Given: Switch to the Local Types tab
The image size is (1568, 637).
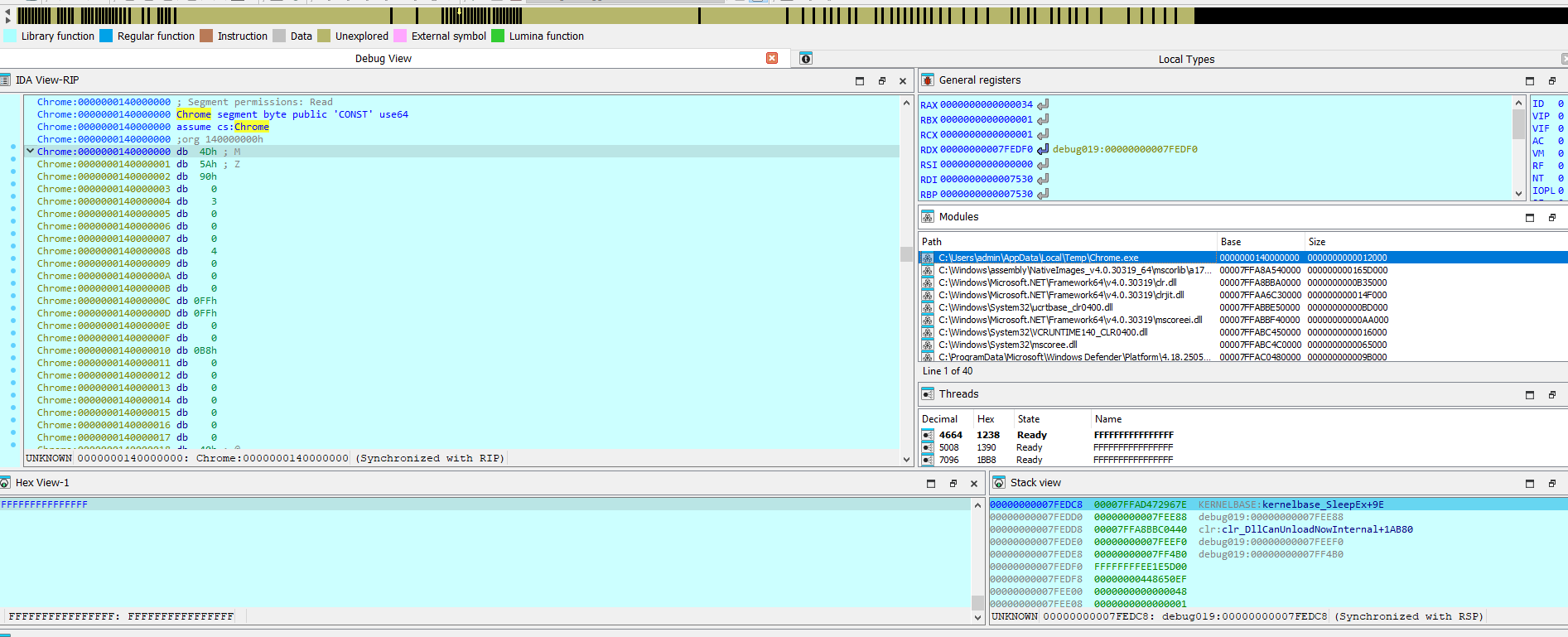Looking at the screenshot, I should 1186,60.
